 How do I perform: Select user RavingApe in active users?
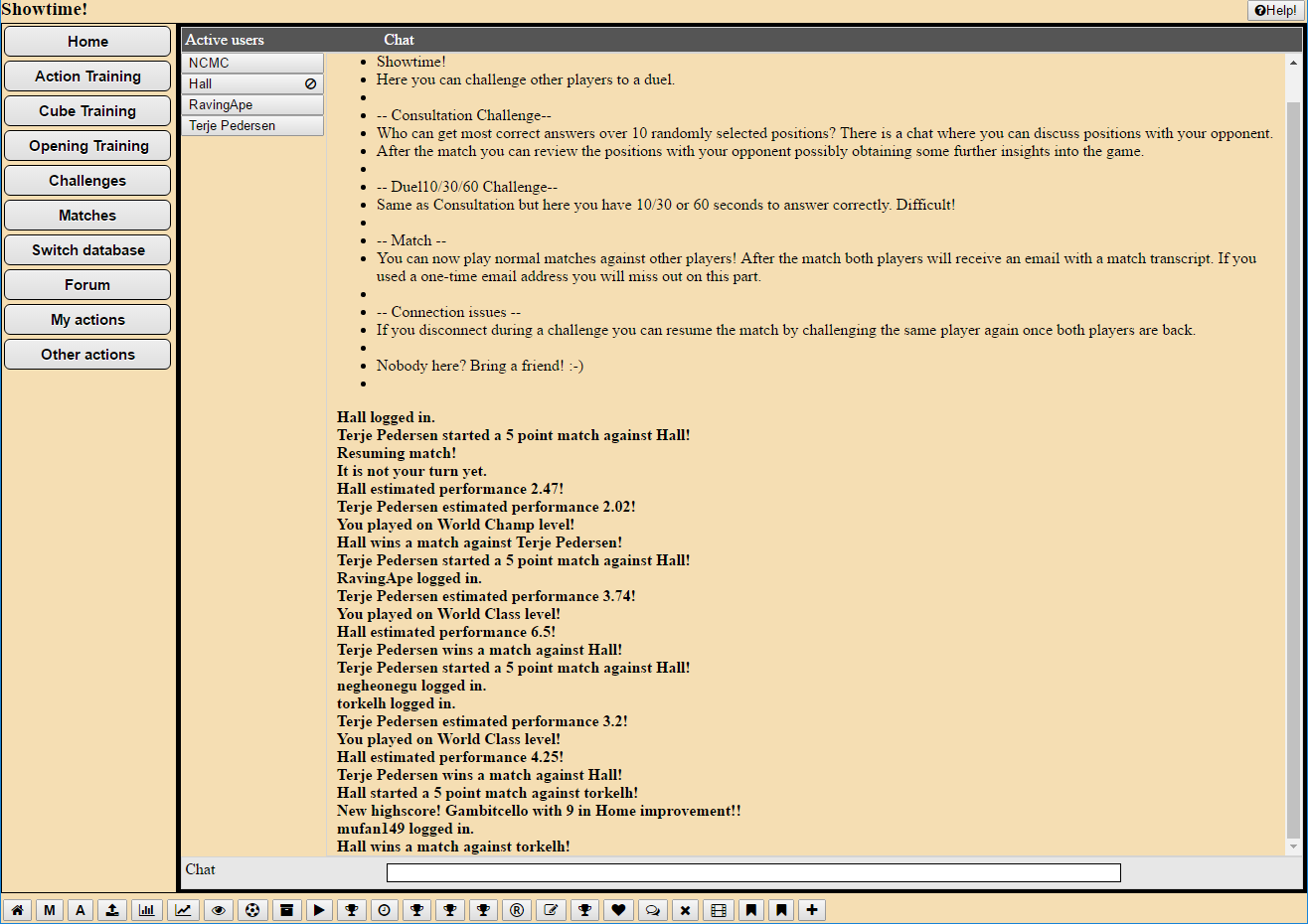point(252,104)
